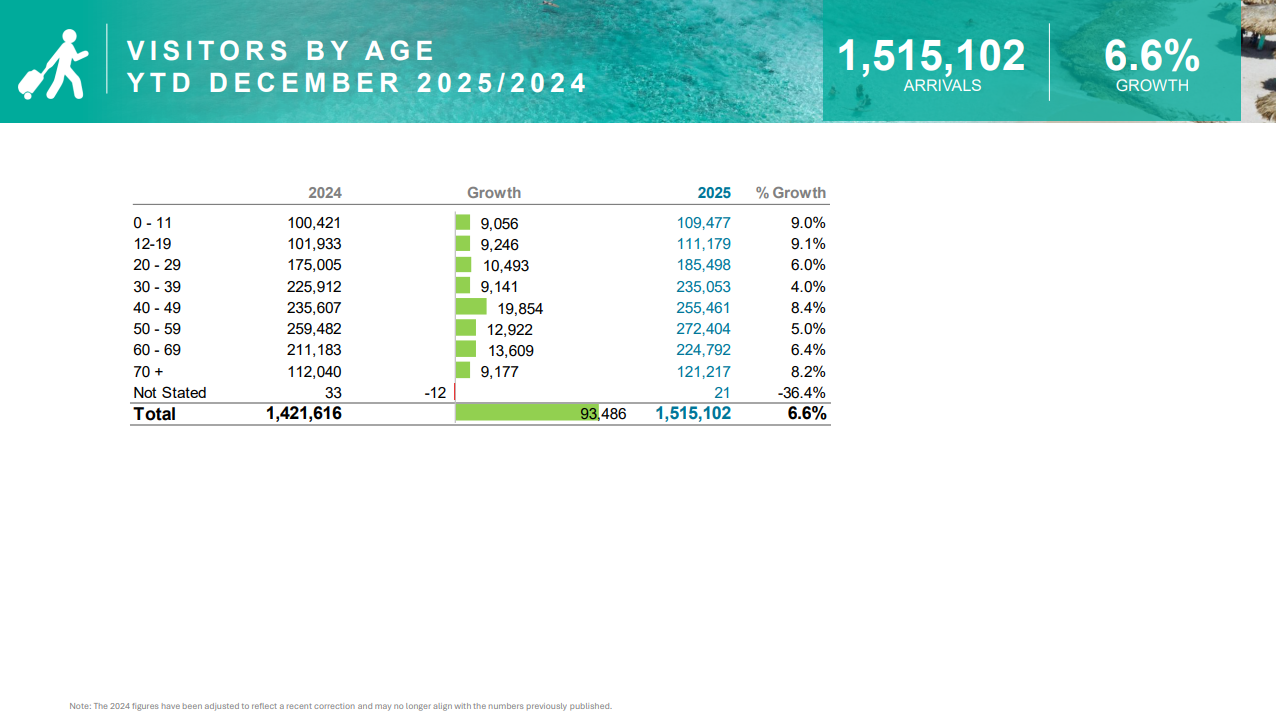Image resolution: width=1276 pixels, height=714 pixels.
Task: Click the Not Stated row label
Action: tap(169, 391)
